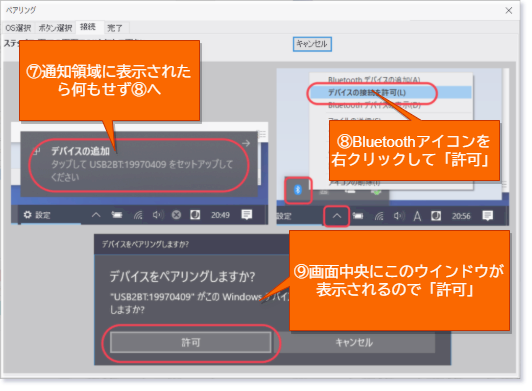Expand hidden tray icons chevron near 20:49
The image size is (532, 391).
pos(96,215)
